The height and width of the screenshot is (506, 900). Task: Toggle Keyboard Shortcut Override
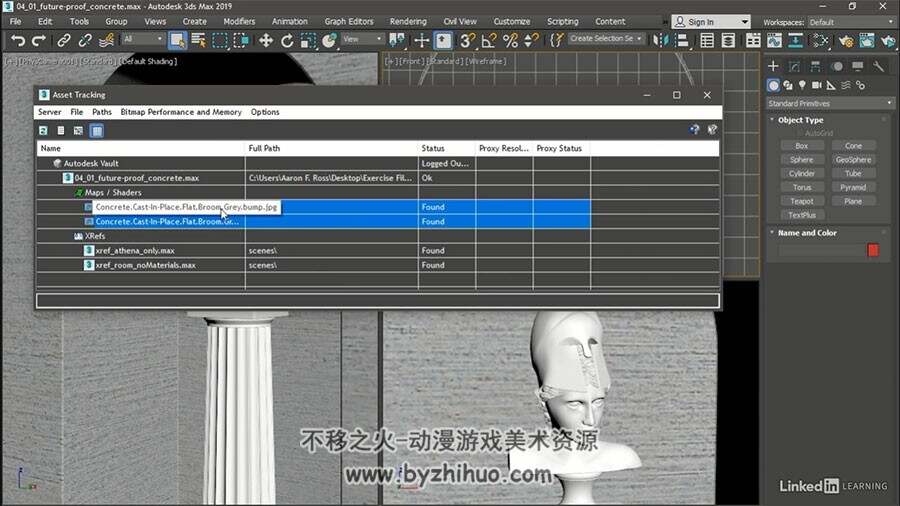pos(443,41)
